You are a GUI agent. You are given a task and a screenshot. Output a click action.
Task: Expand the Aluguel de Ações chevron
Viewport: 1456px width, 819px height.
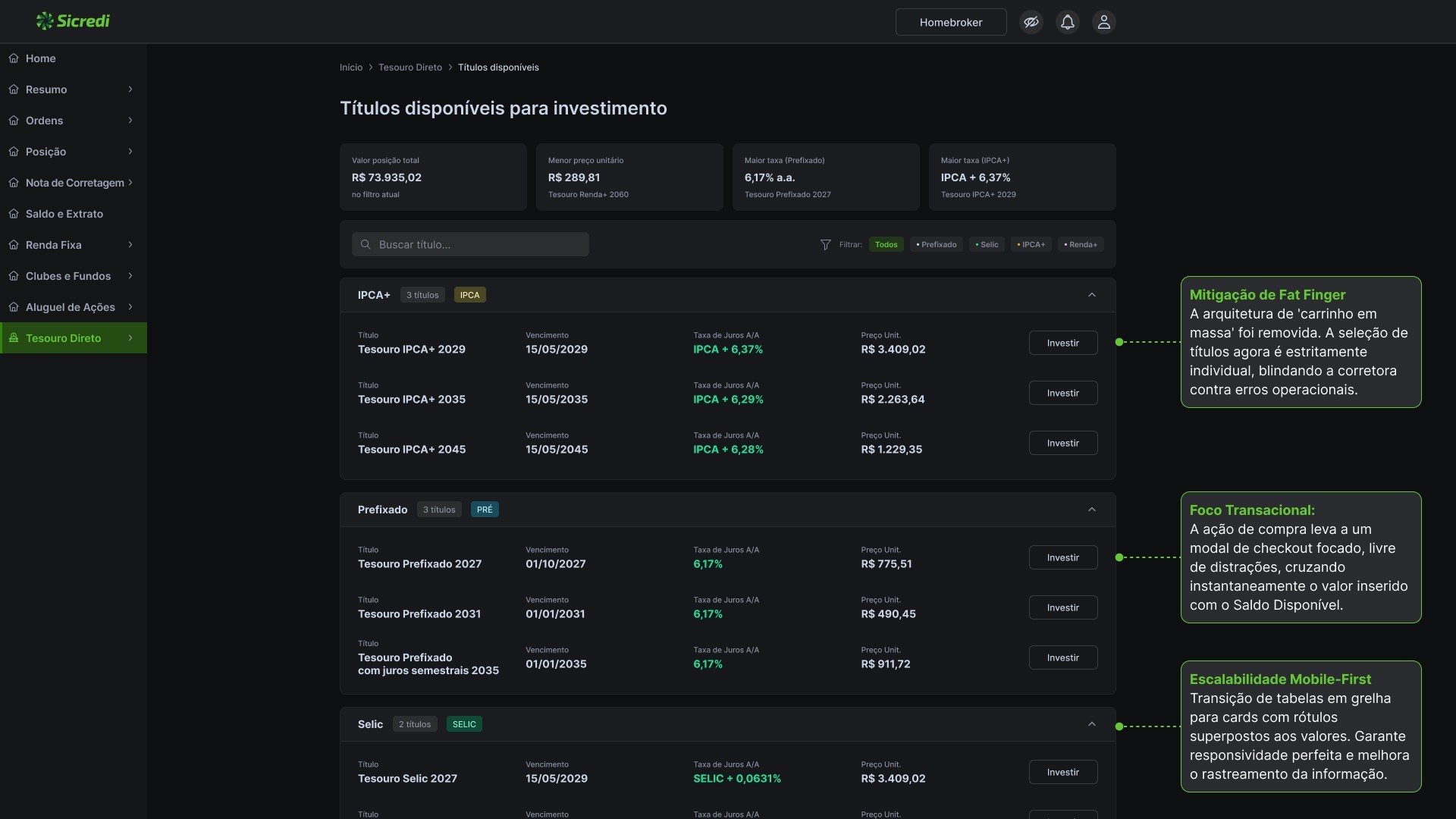coord(130,307)
